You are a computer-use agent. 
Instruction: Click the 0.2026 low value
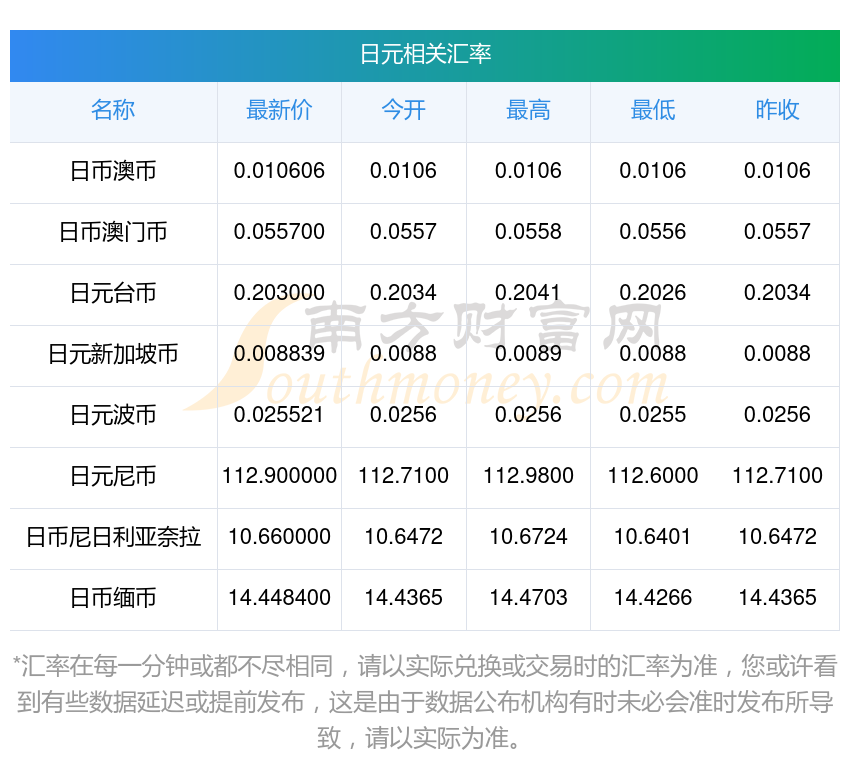(x=653, y=293)
